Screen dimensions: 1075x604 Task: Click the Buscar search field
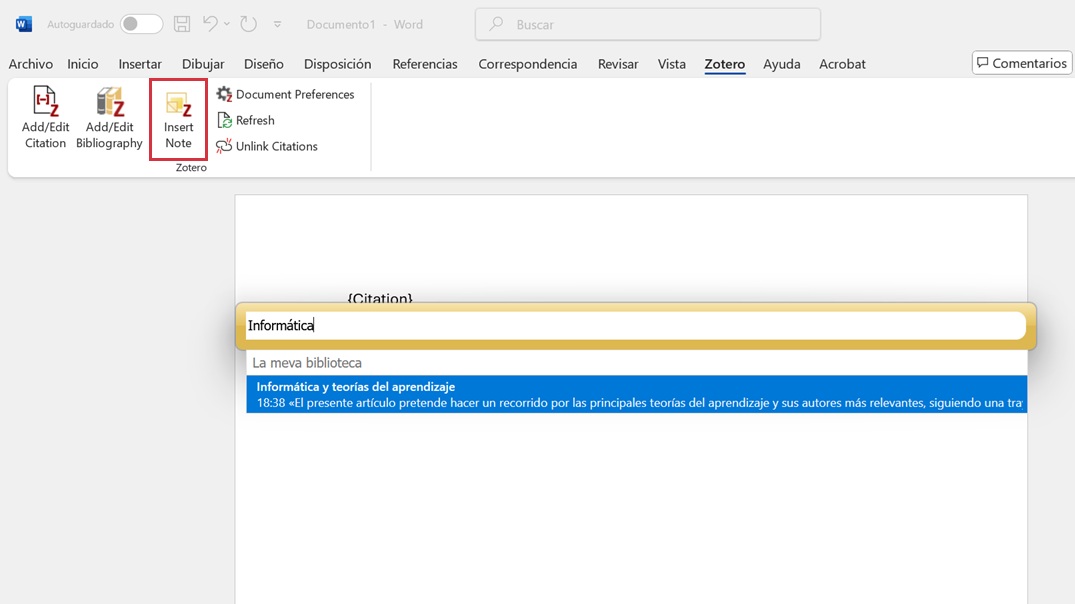click(x=647, y=25)
